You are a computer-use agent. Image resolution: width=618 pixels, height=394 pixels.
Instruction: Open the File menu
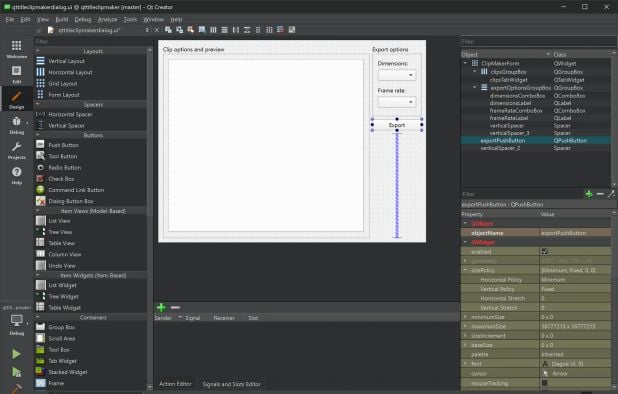click(x=9, y=19)
